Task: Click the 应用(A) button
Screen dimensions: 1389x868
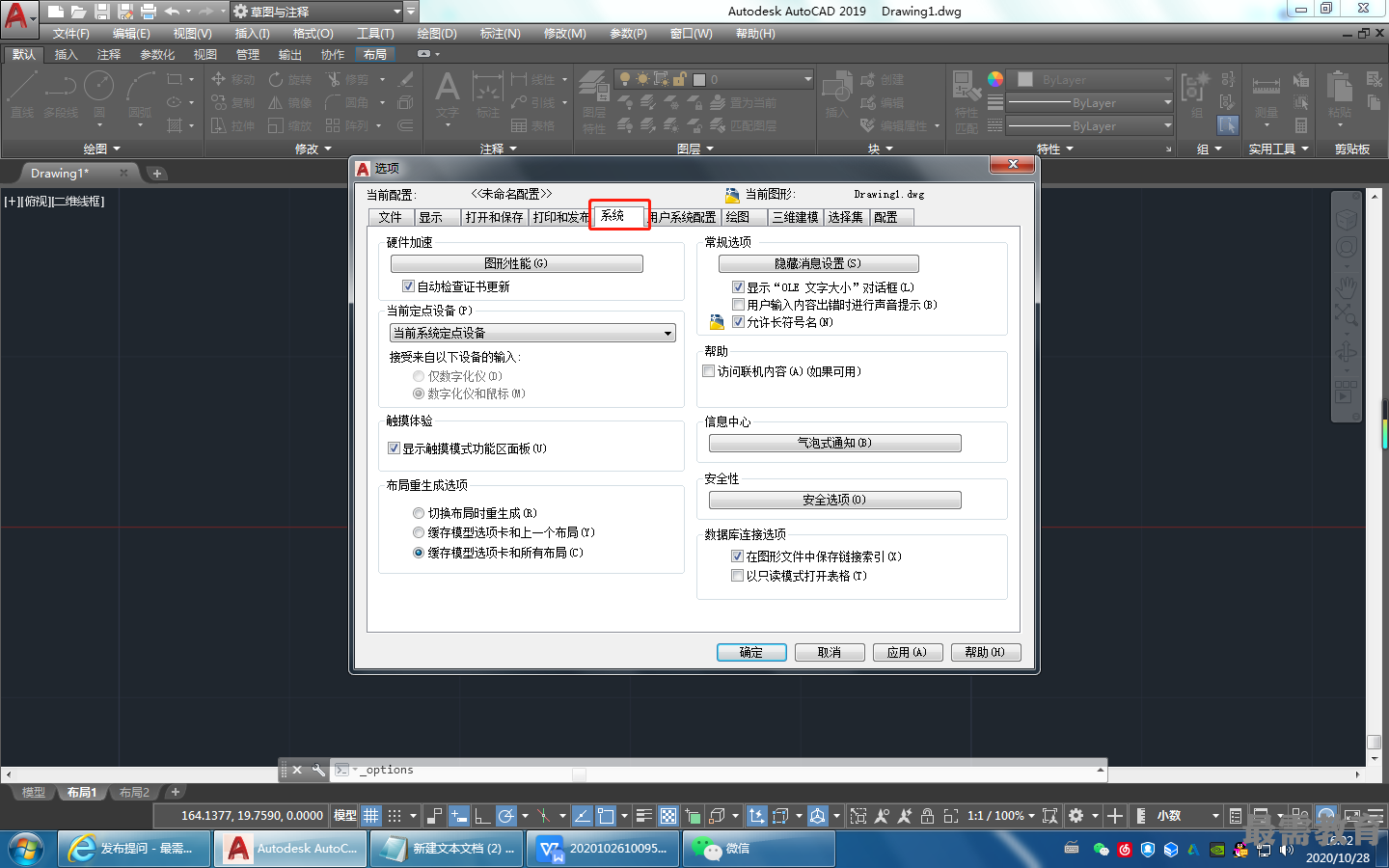Action: tap(907, 652)
